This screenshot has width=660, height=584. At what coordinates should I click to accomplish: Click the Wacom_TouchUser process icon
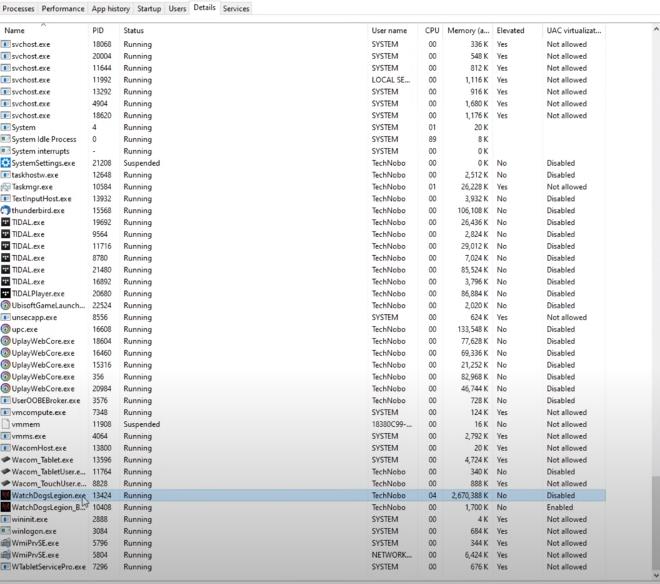point(5,483)
